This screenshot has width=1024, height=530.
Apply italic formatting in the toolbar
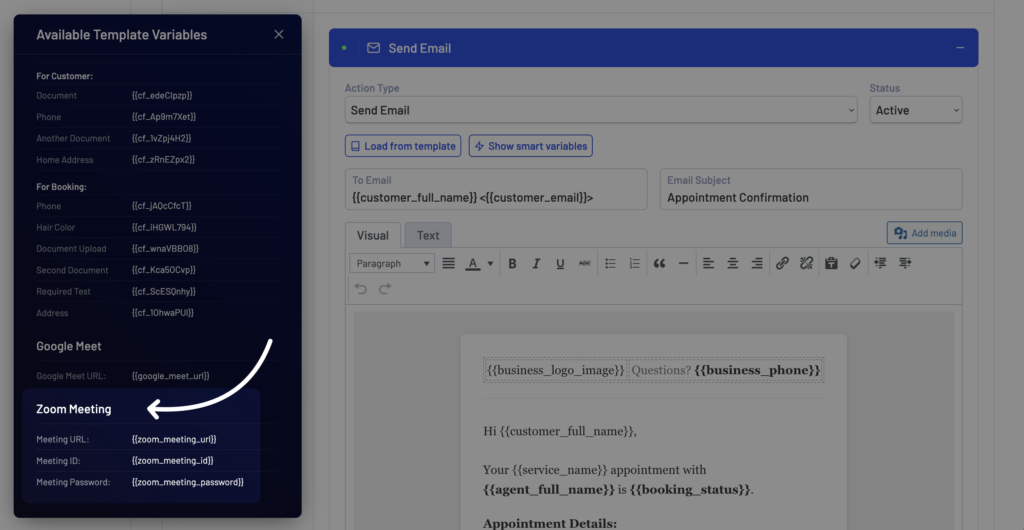[536, 264]
